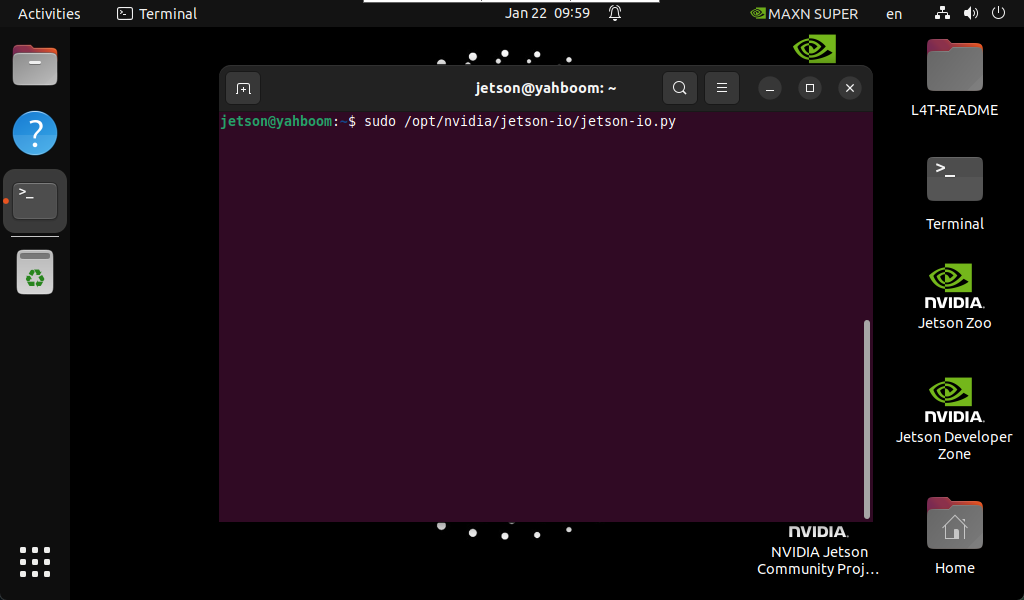This screenshot has width=1024, height=600.
Task: Show the applications grid
Action: coord(35,562)
